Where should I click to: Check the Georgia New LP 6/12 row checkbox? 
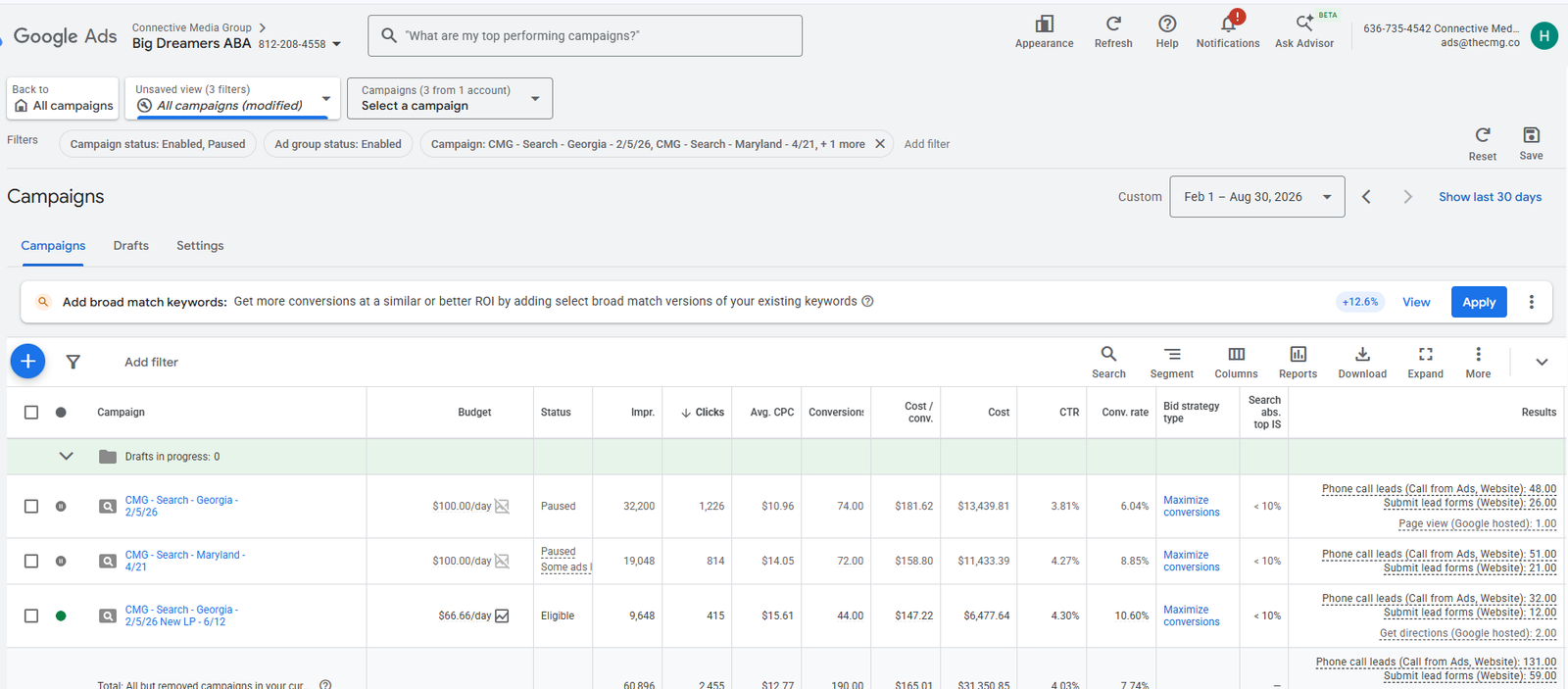coord(31,616)
